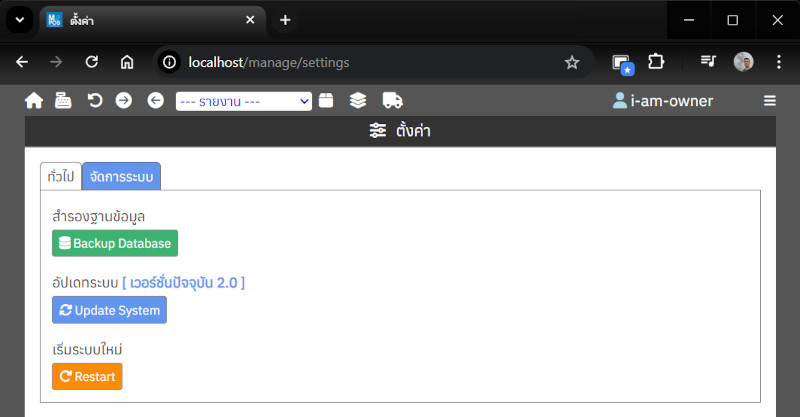800x417 pixels.
Task: Bookmark this page with the star icon
Action: click(x=572, y=62)
